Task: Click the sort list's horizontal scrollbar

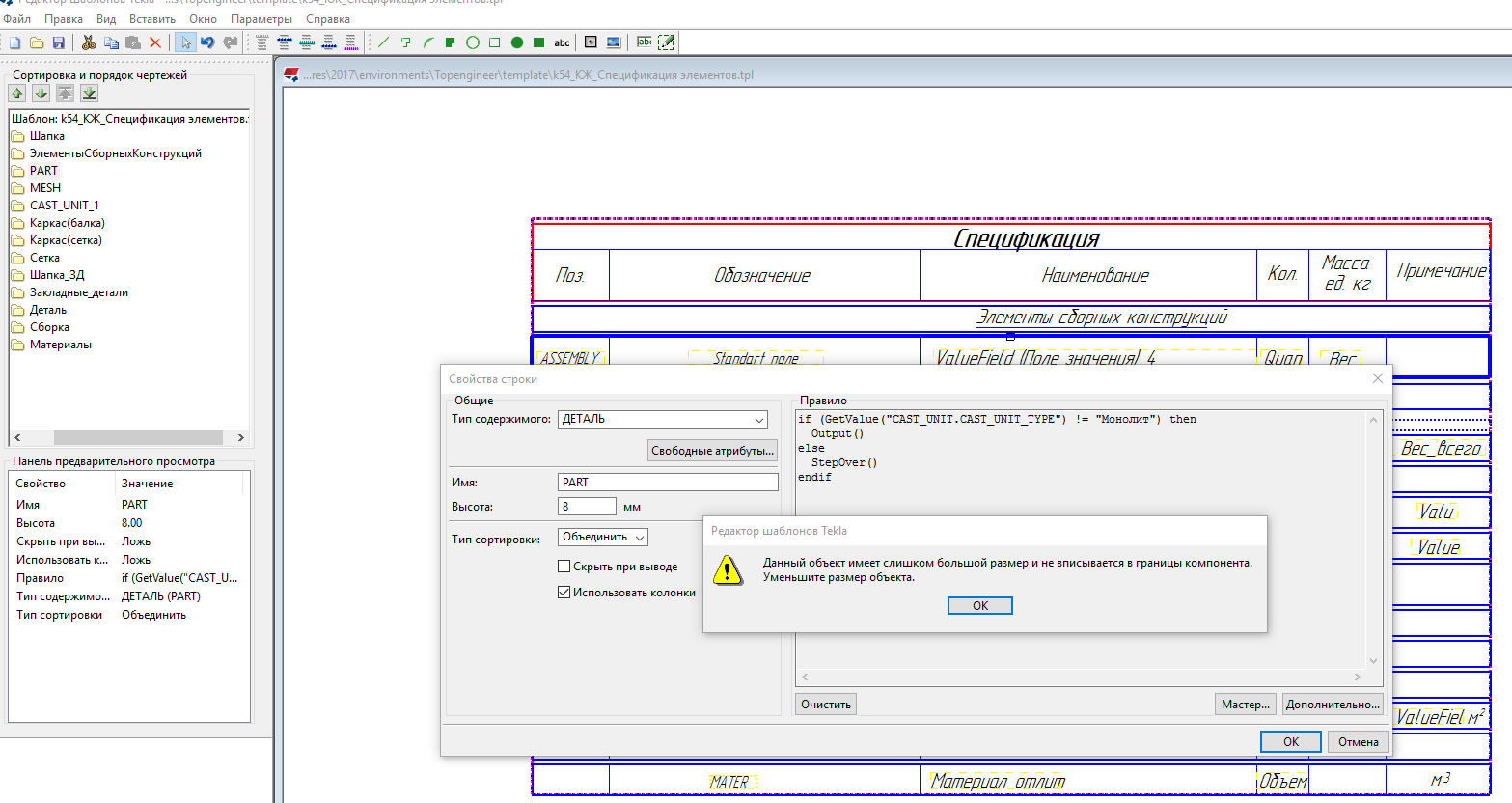Action: click(x=129, y=438)
